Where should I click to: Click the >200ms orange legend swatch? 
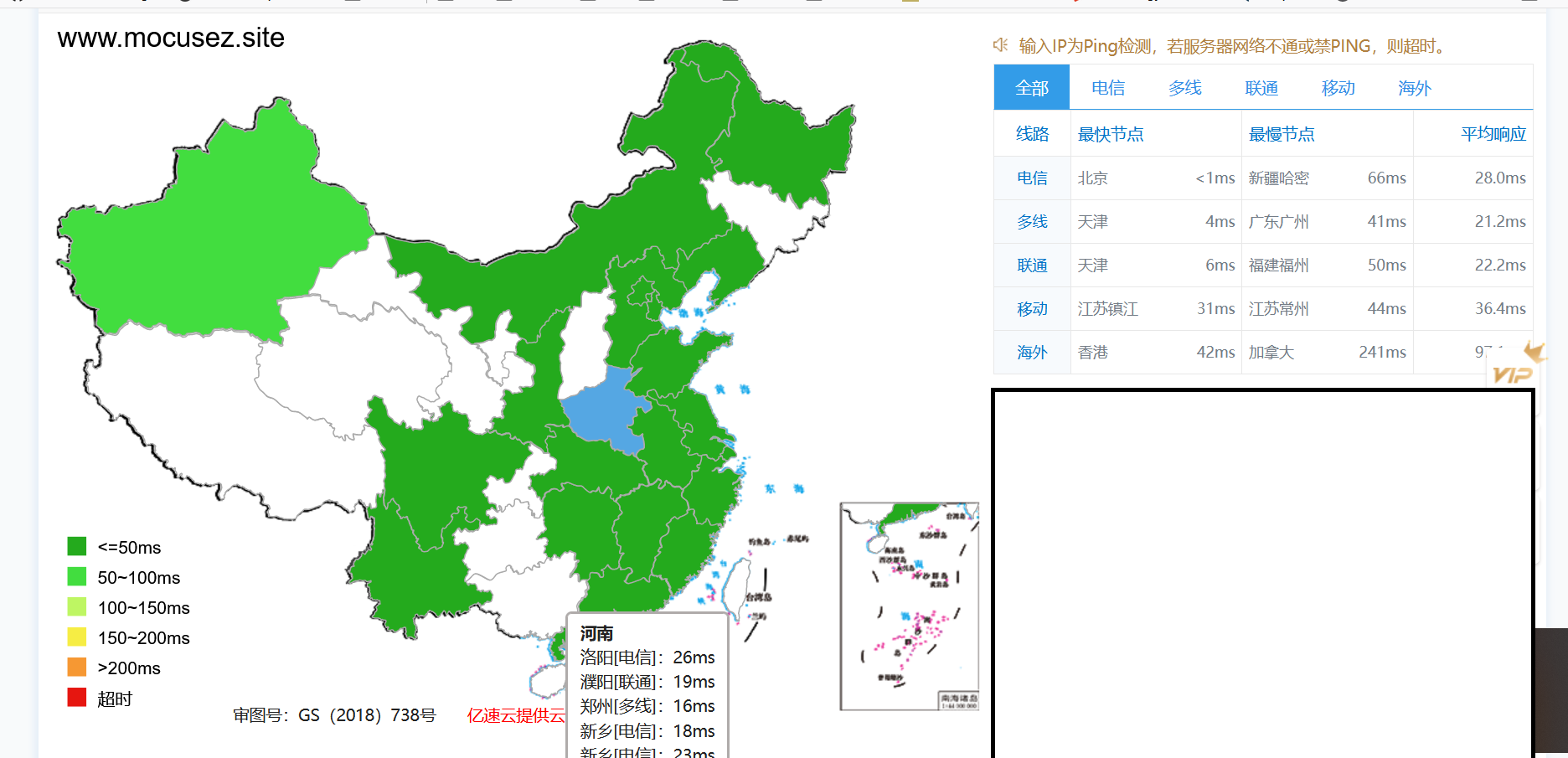(77, 667)
